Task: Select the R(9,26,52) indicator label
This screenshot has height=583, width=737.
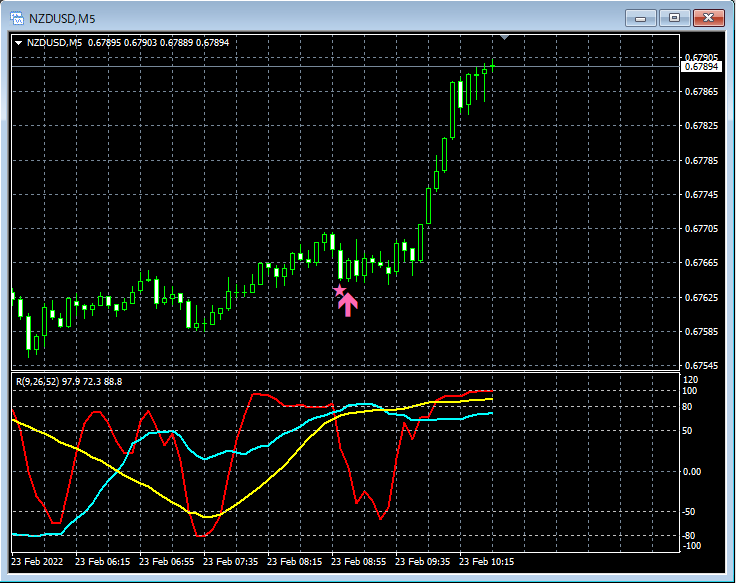Action: pos(69,382)
